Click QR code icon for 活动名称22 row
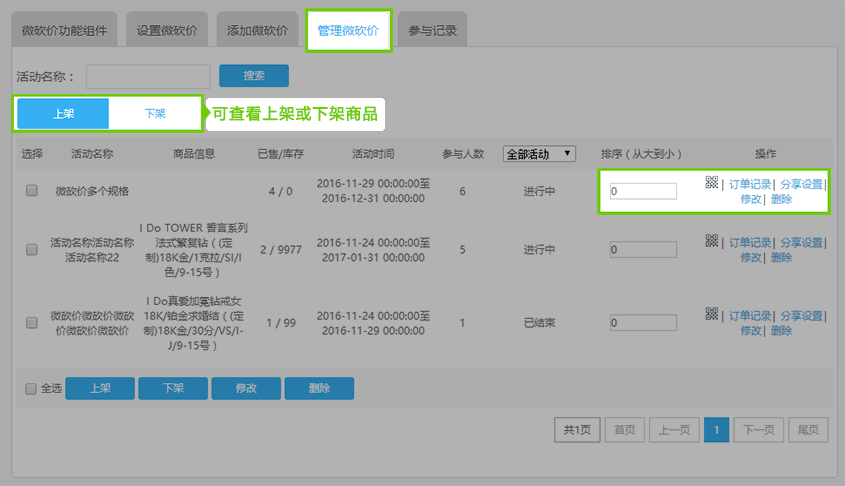Image resolution: width=845 pixels, height=486 pixels. [711, 240]
